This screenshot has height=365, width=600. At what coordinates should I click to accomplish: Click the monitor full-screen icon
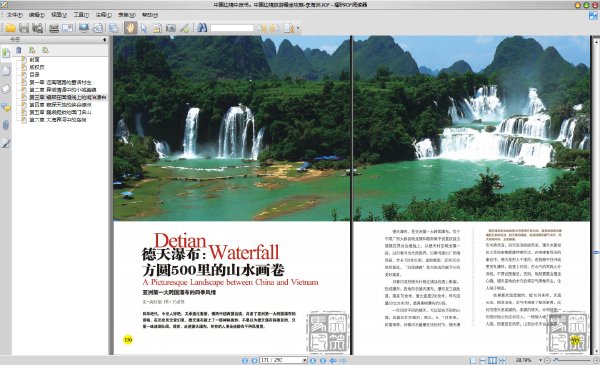[83, 28]
